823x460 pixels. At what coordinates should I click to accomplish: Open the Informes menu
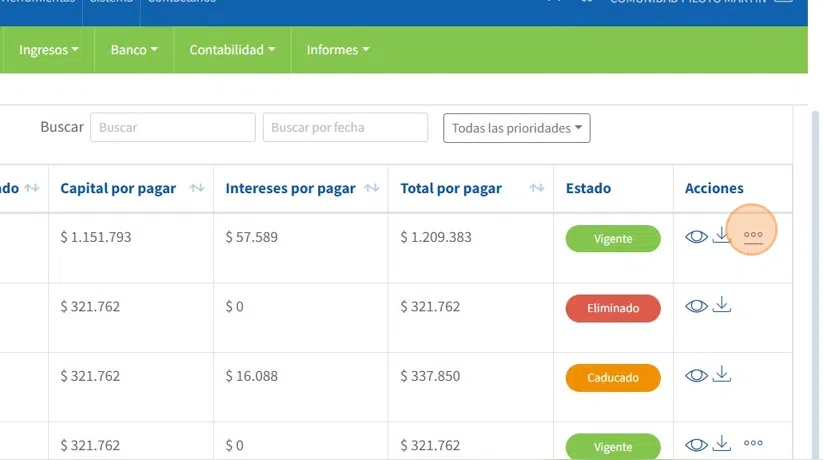tap(338, 50)
